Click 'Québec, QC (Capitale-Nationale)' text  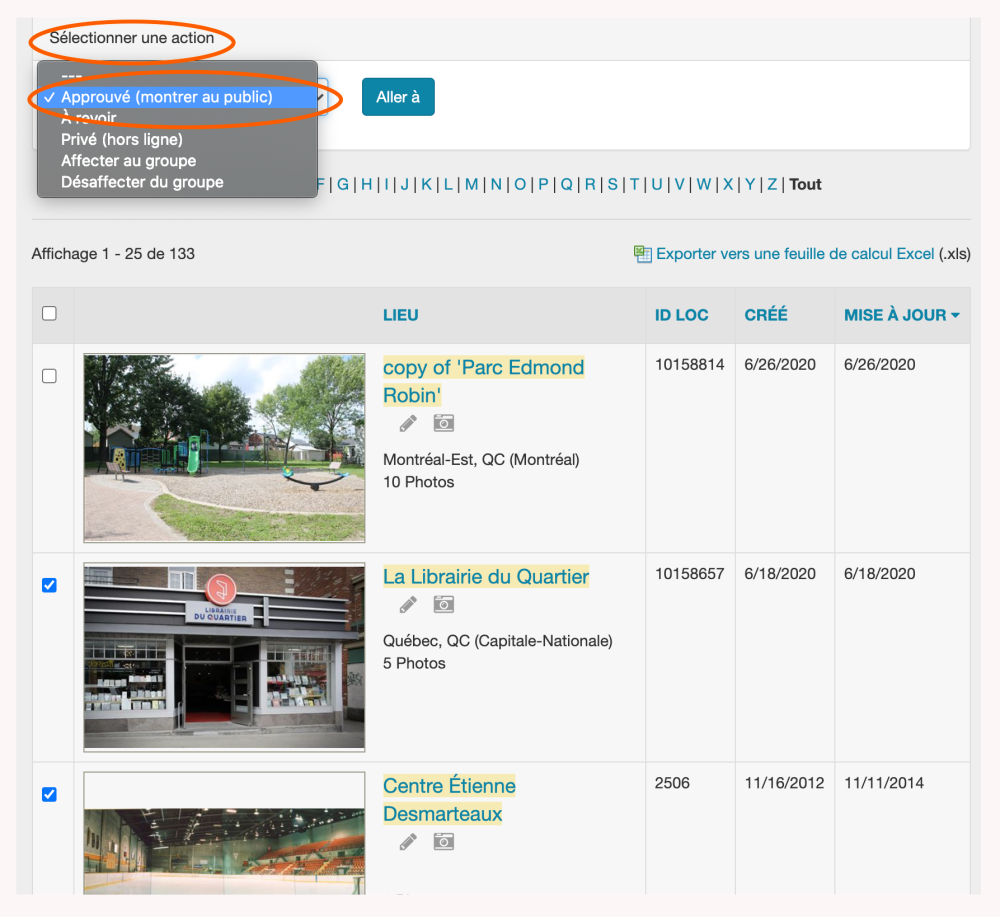pyautogui.click(x=497, y=641)
